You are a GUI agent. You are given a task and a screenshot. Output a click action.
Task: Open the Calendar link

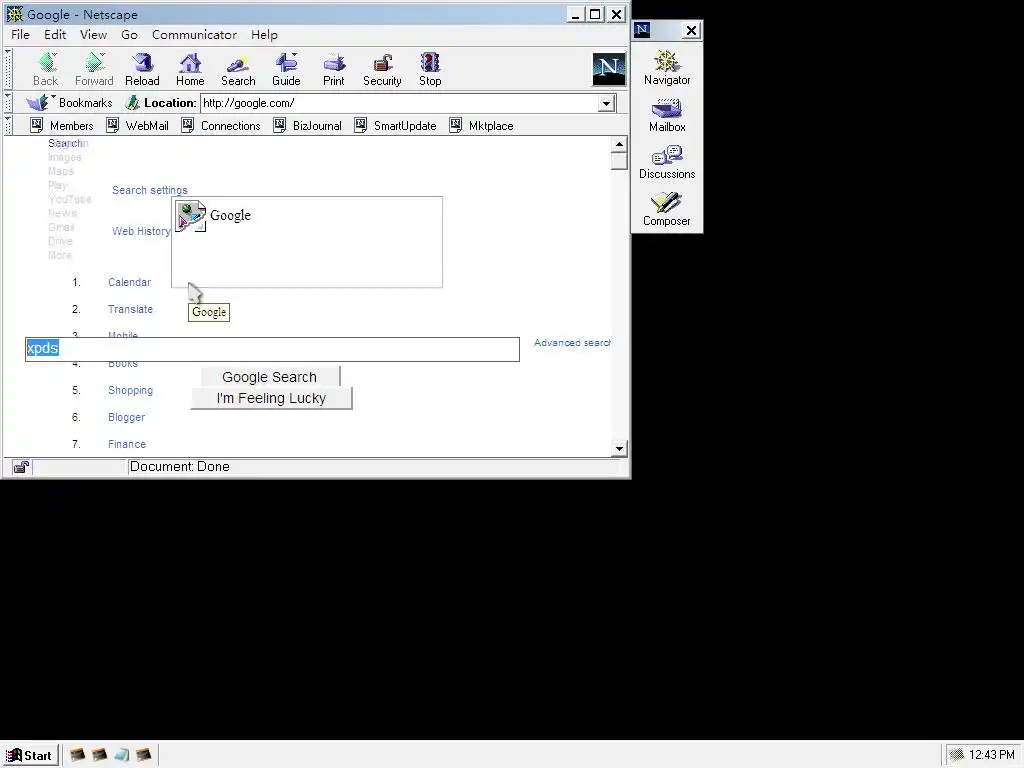[x=129, y=282]
